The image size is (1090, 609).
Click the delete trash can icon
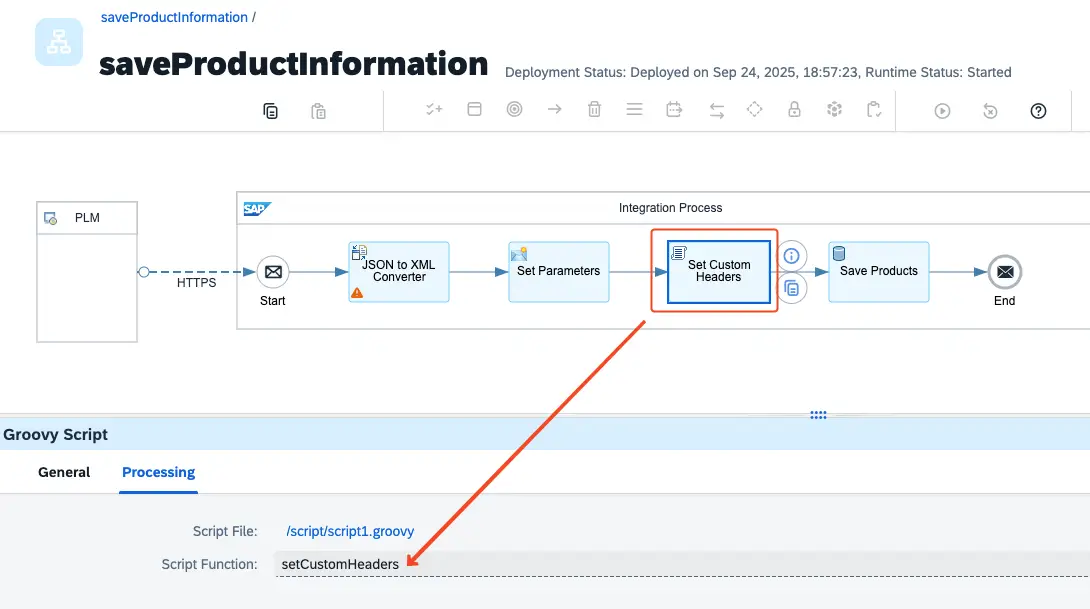coord(594,110)
